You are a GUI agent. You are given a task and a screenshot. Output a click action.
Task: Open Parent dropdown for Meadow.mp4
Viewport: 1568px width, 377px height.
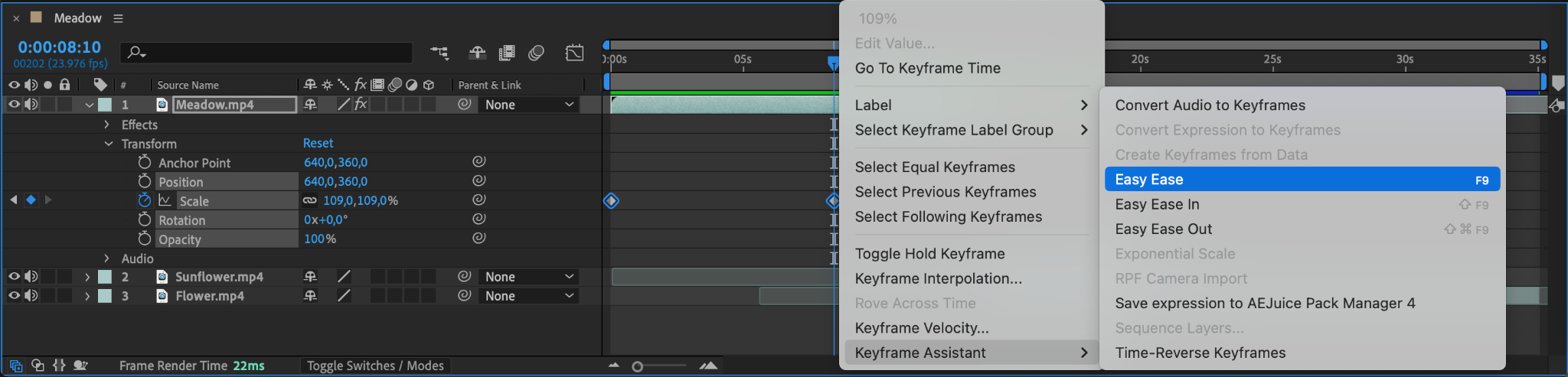coord(529,105)
